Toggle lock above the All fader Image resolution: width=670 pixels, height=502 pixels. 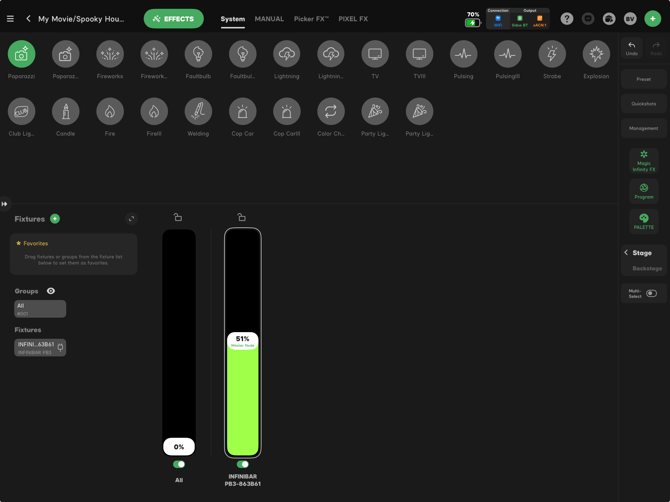click(178, 217)
